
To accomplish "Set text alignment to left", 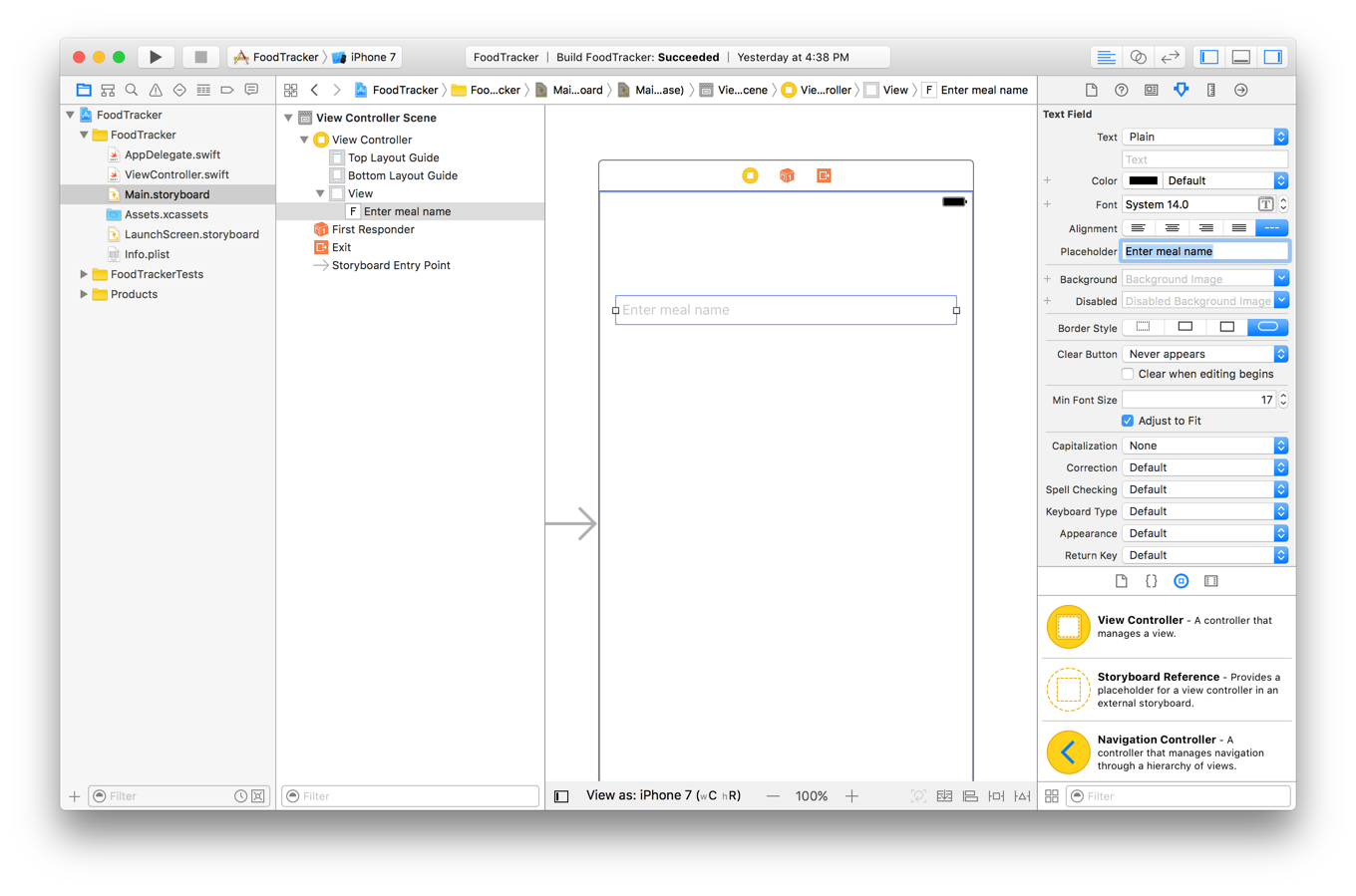I will click(x=1139, y=228).
